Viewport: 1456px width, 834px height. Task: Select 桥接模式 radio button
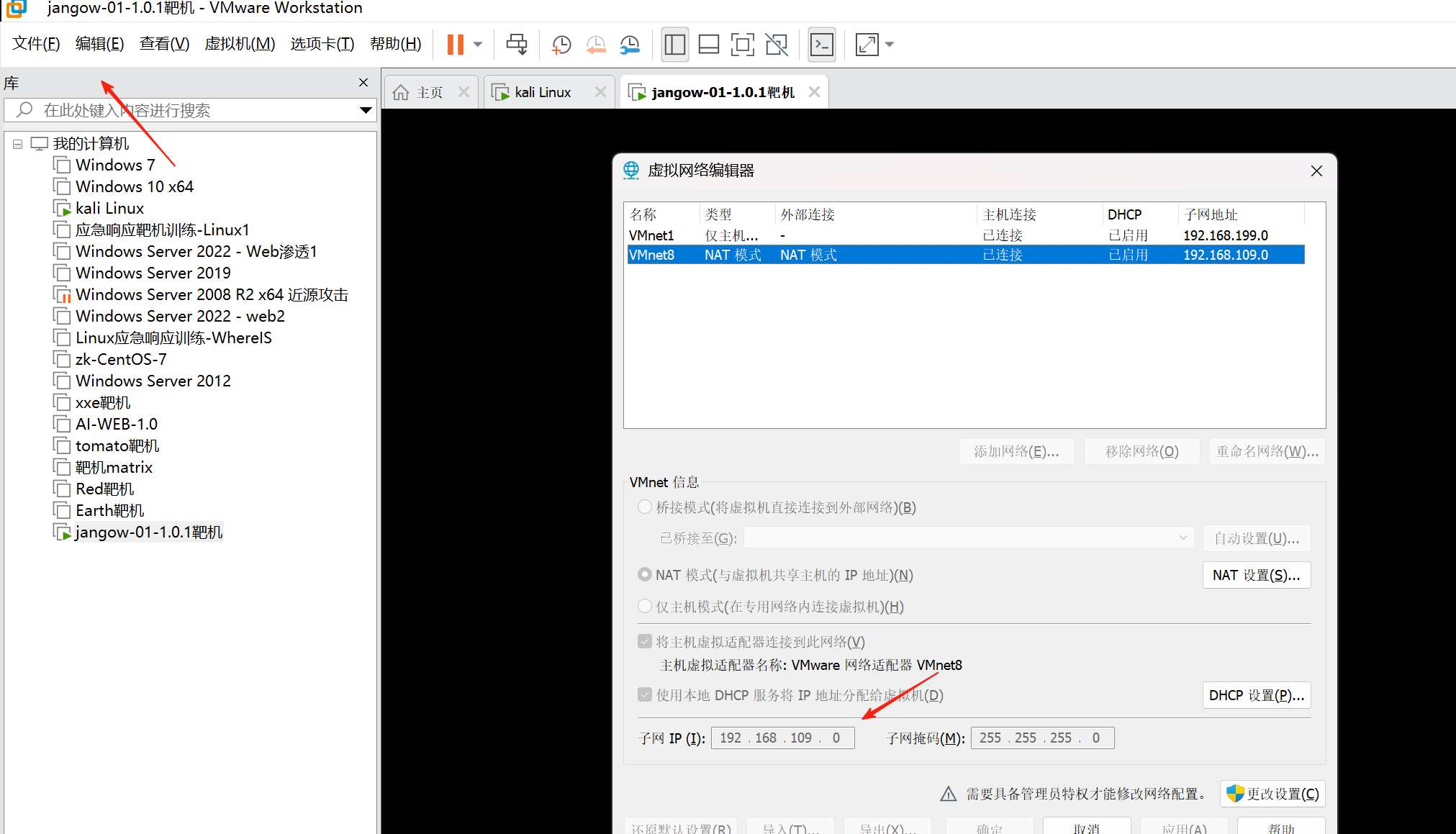[x=645, y=507]
